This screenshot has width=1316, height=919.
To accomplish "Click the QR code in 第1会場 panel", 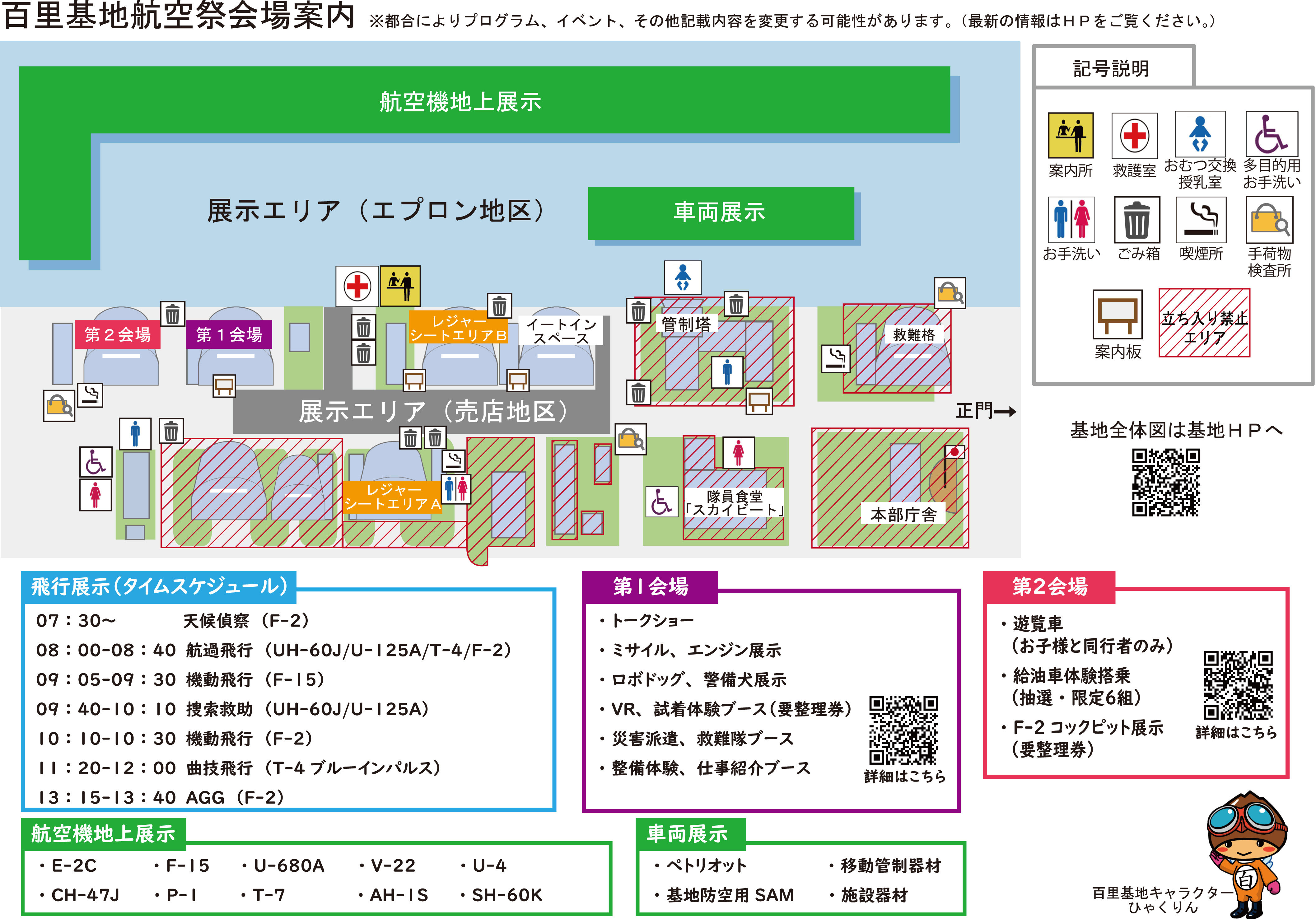I will [x=903, y=730].
